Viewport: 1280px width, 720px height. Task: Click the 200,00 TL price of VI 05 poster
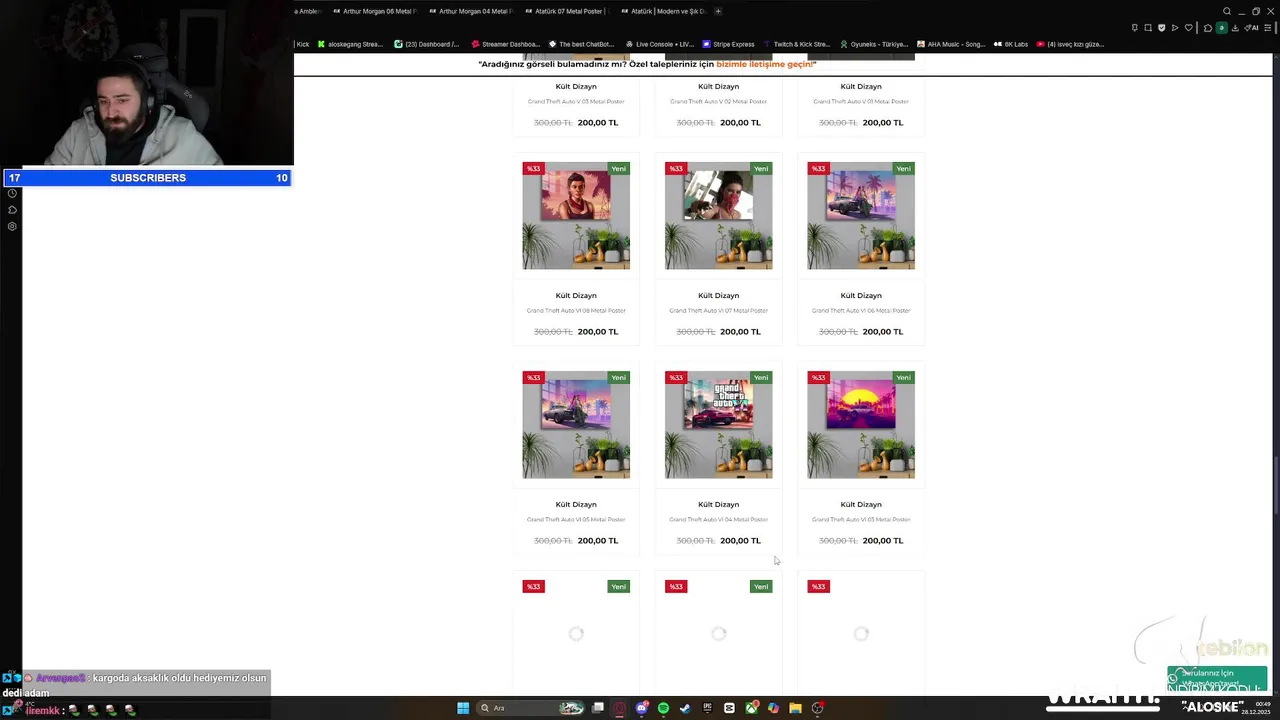(x=598, y=541)
